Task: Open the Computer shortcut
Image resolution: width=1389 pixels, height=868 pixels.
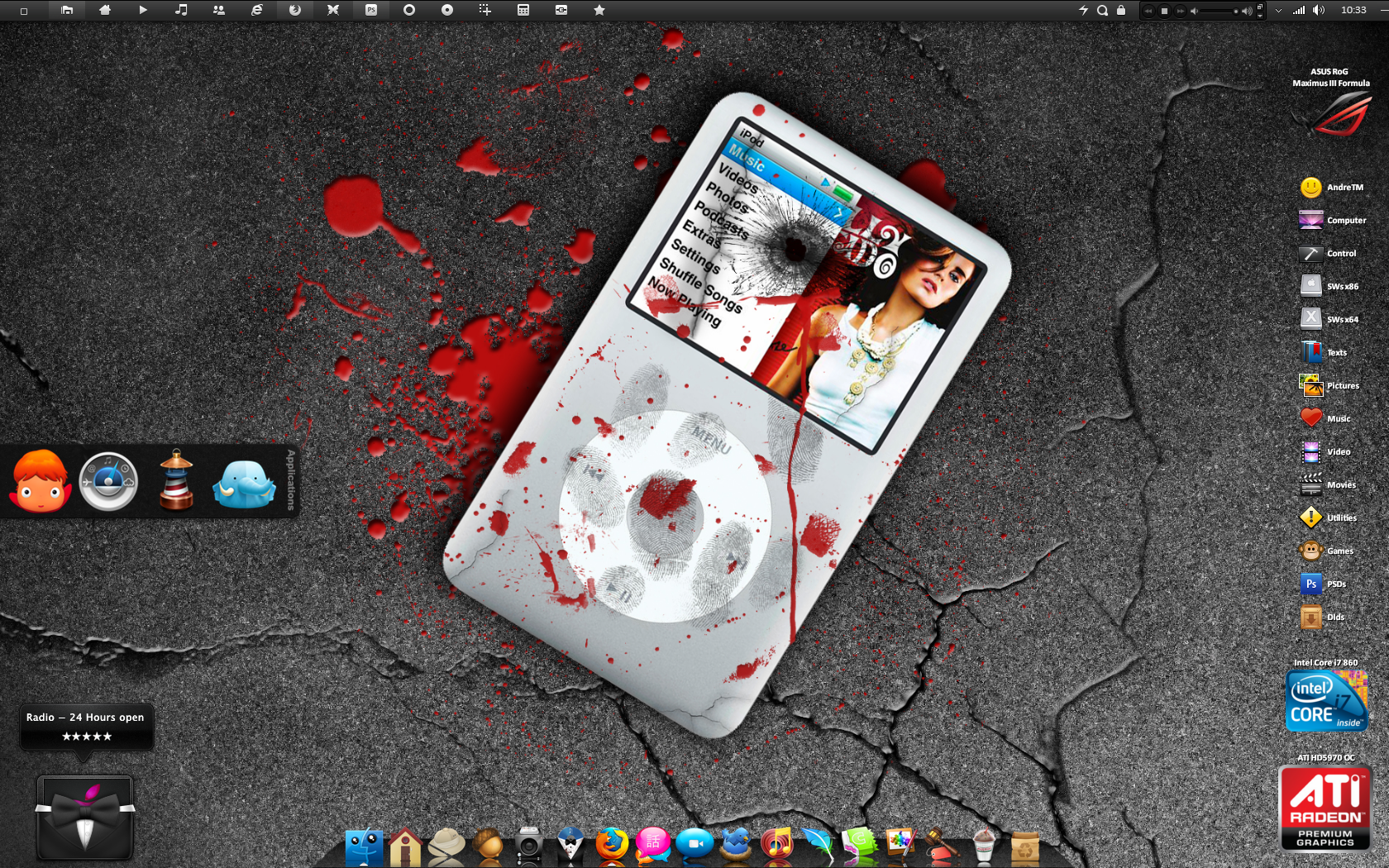Action: click(x=1332, y=221)
